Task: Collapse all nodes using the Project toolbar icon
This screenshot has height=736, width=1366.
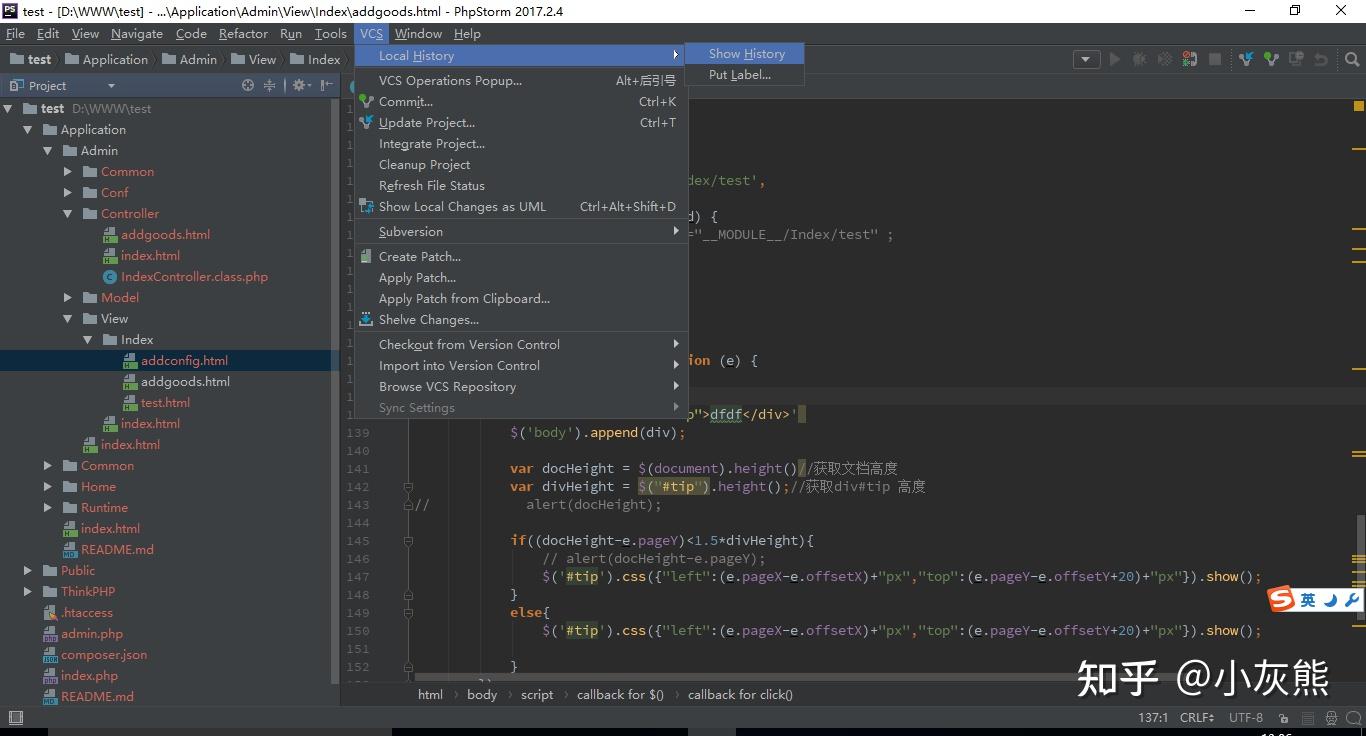Action: pos(270,85)
